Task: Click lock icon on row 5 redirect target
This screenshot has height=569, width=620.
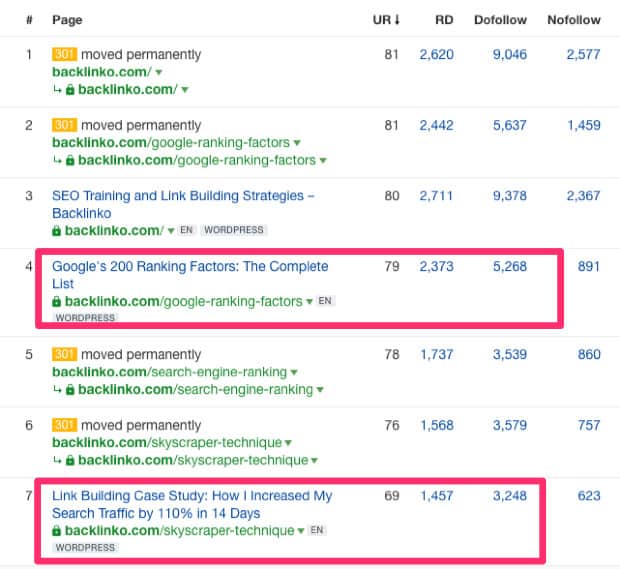Action: (70, 389)
